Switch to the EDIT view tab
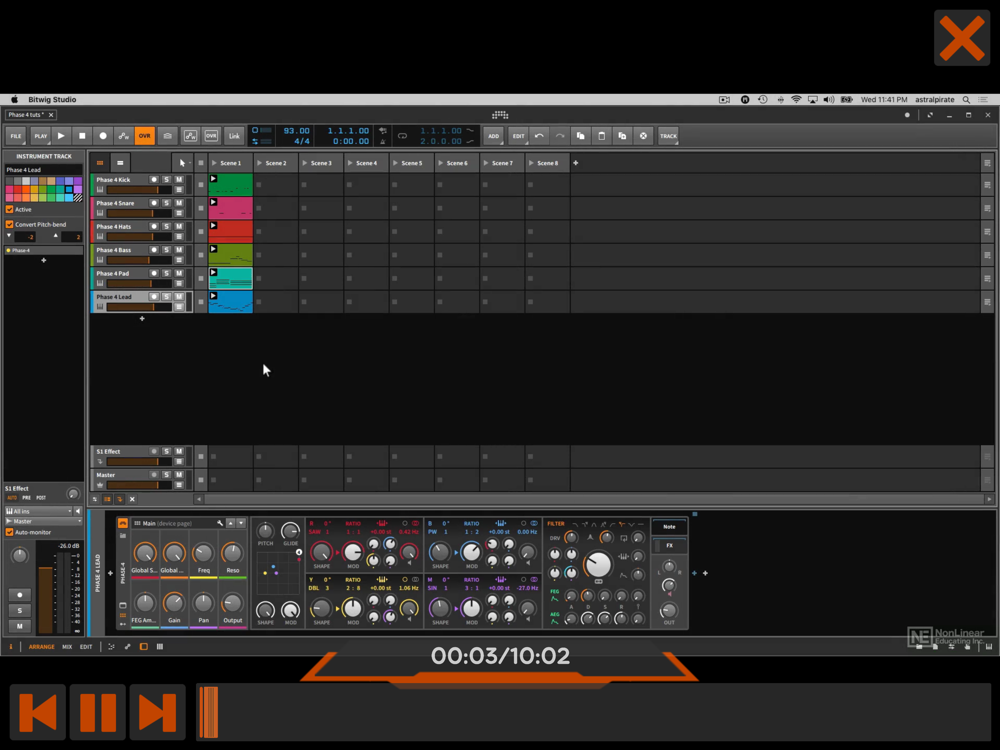The image size is (1000, 750). pos(86,647)
